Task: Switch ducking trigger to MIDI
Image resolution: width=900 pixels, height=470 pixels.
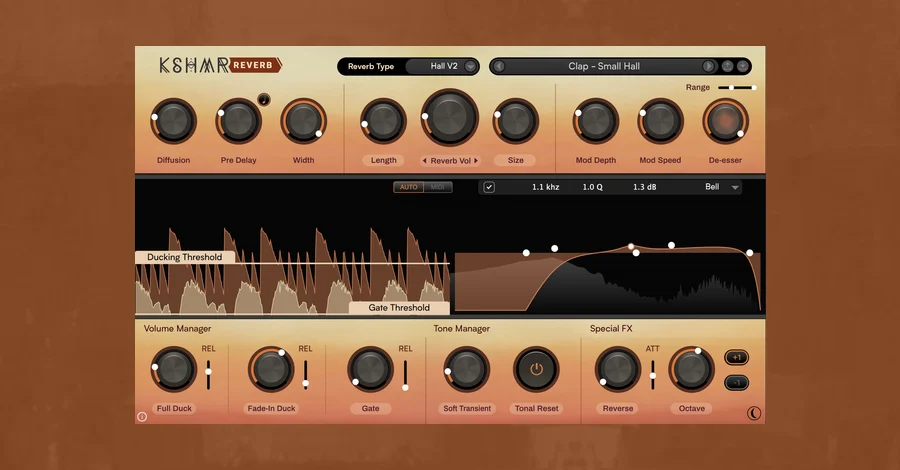Action: click(438, 187)
